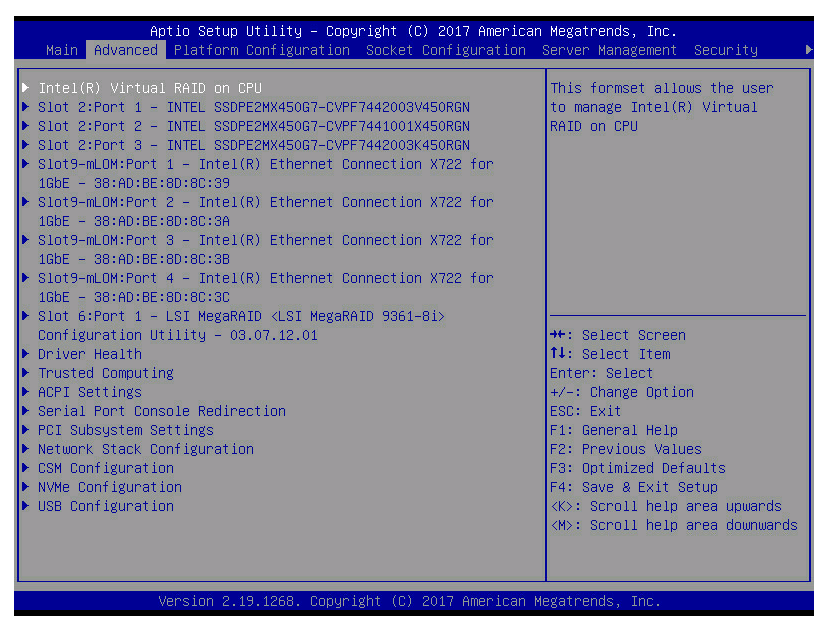Click the triangle icon next to NVMe Configuration

point(26,487)
